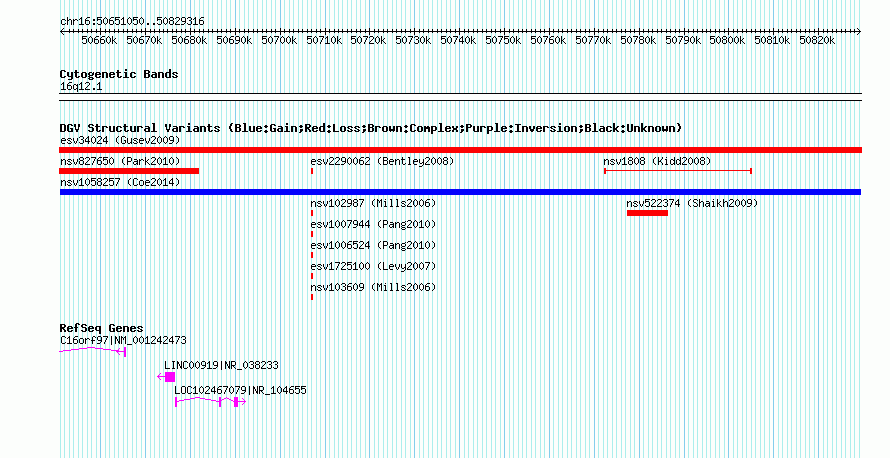Open esv2290062 (Bentley2008) variant label

382,161
